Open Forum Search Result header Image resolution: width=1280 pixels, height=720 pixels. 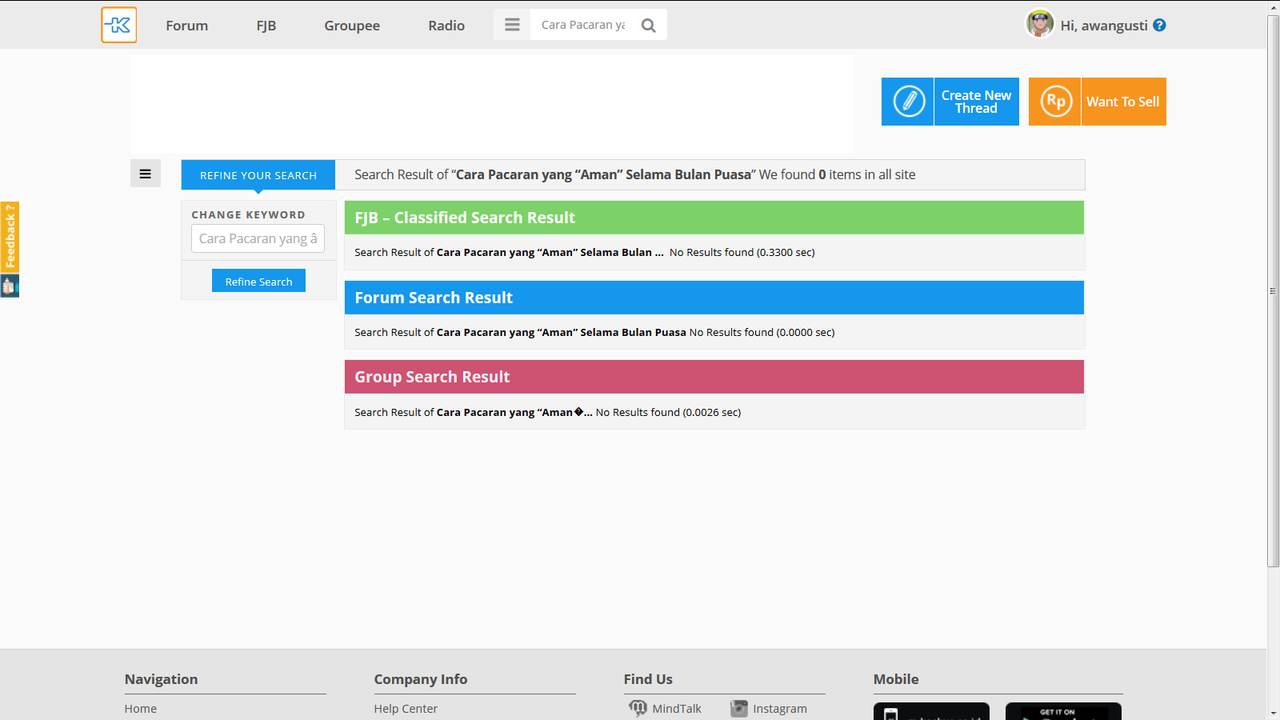pos(714,297)
